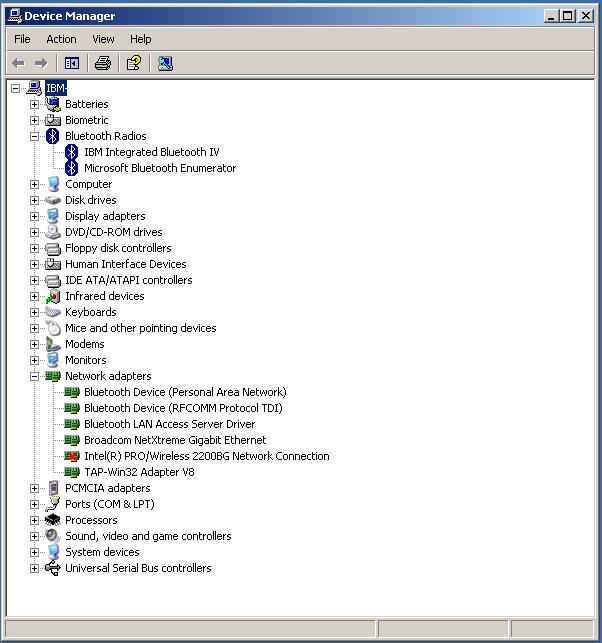Select the Disk drives icon
The height and width of the screenshot is (643, 602).
click(x=53, y=200)
